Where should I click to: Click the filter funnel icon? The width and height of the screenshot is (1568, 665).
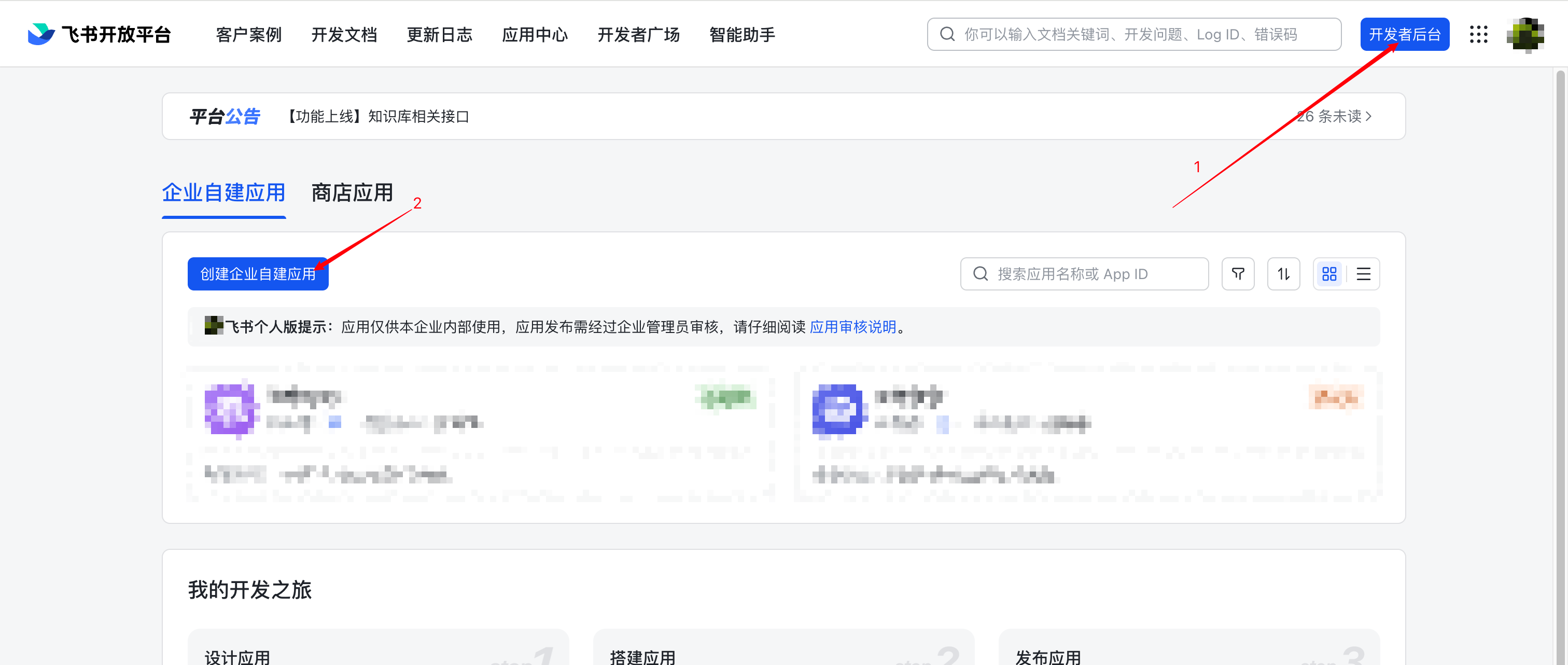(1238, 274)
